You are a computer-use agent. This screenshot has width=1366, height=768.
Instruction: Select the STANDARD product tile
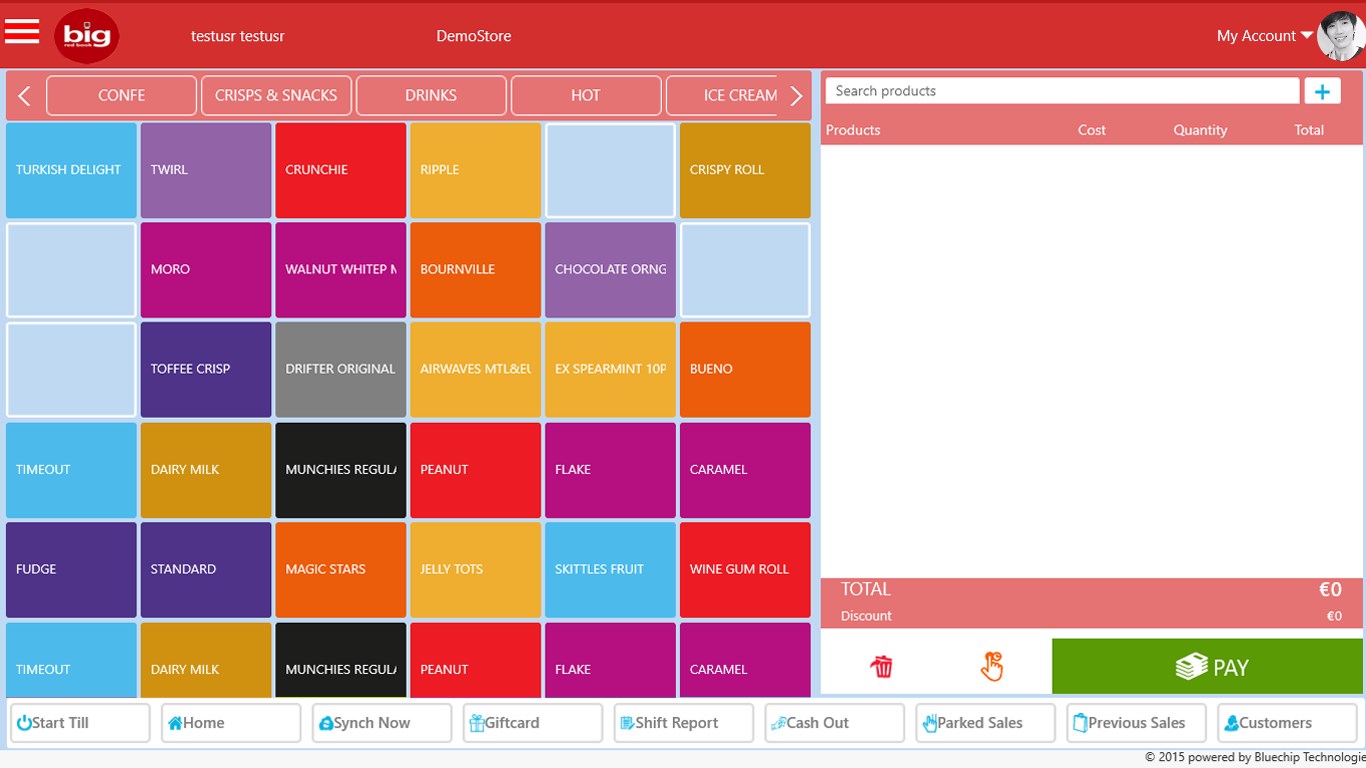(206, 570)
